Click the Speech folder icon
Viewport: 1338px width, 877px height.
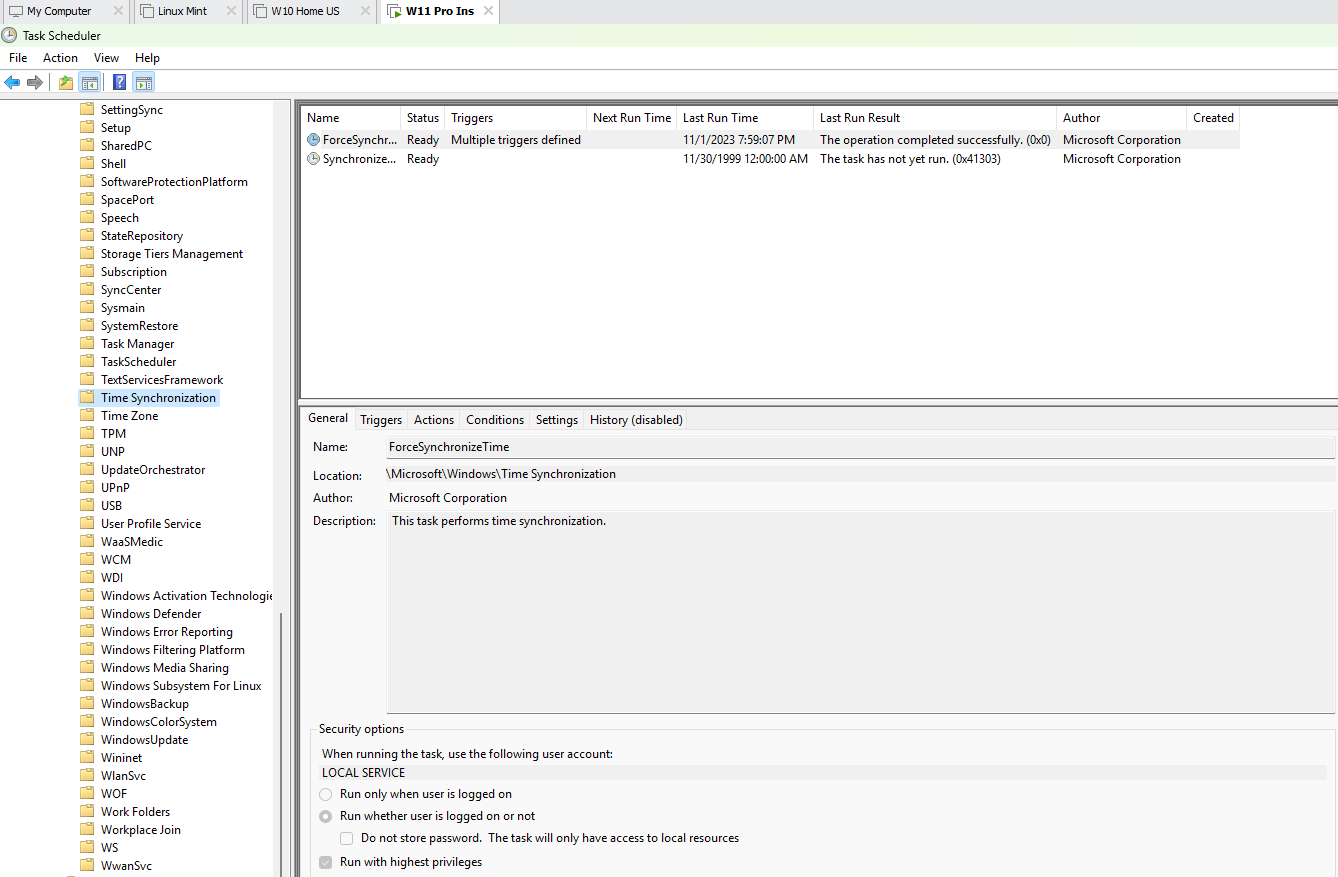tap(87, 218)
